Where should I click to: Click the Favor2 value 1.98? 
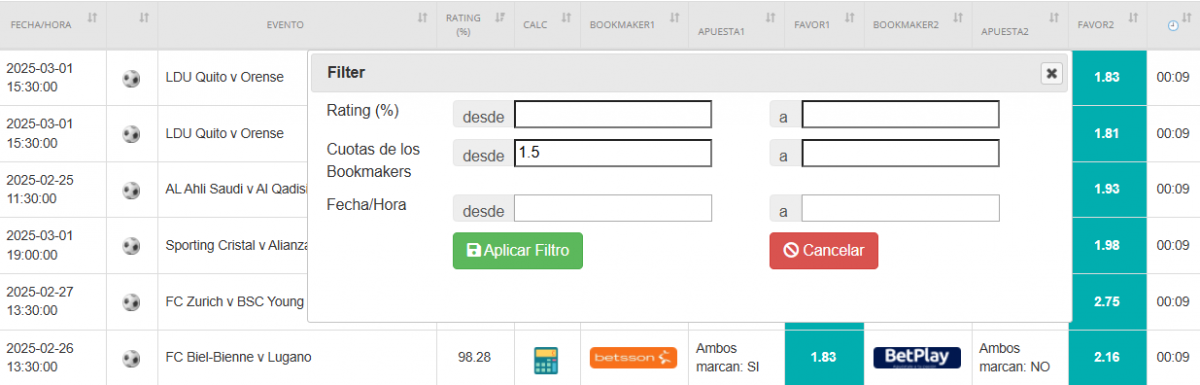click(x=1107, y=245)
